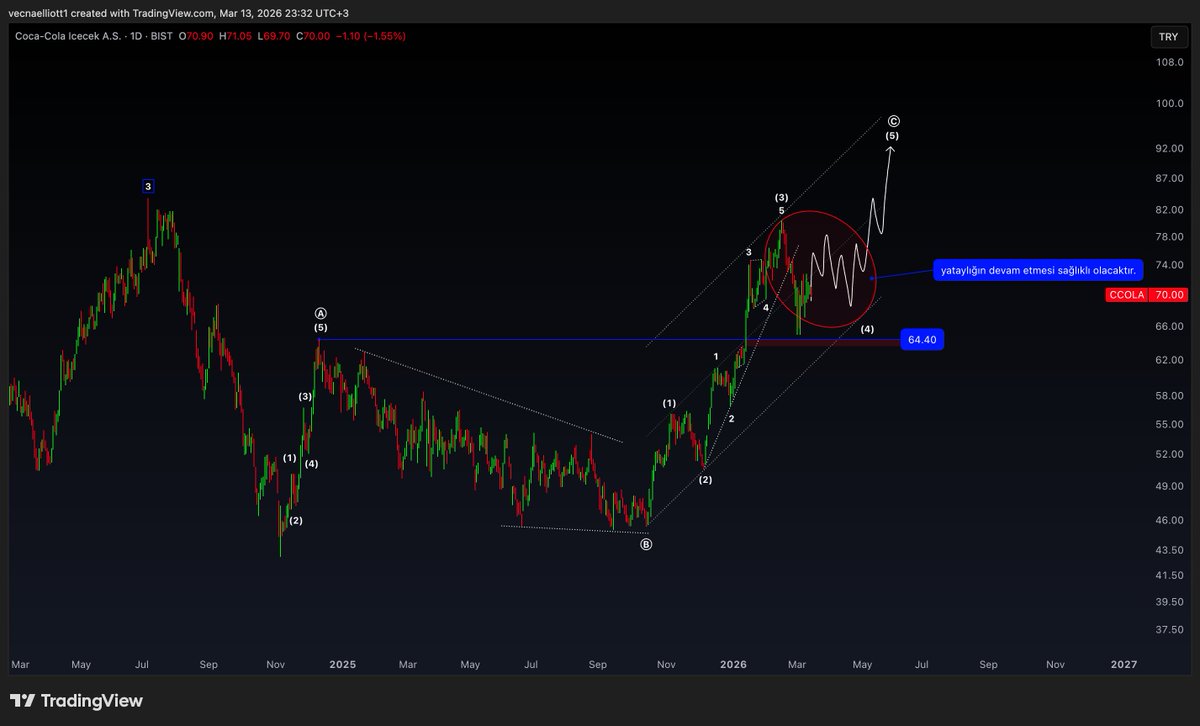1200x726 pixels.
Task: Click the 92.00 price axis label
Action: pos(1169,148)
